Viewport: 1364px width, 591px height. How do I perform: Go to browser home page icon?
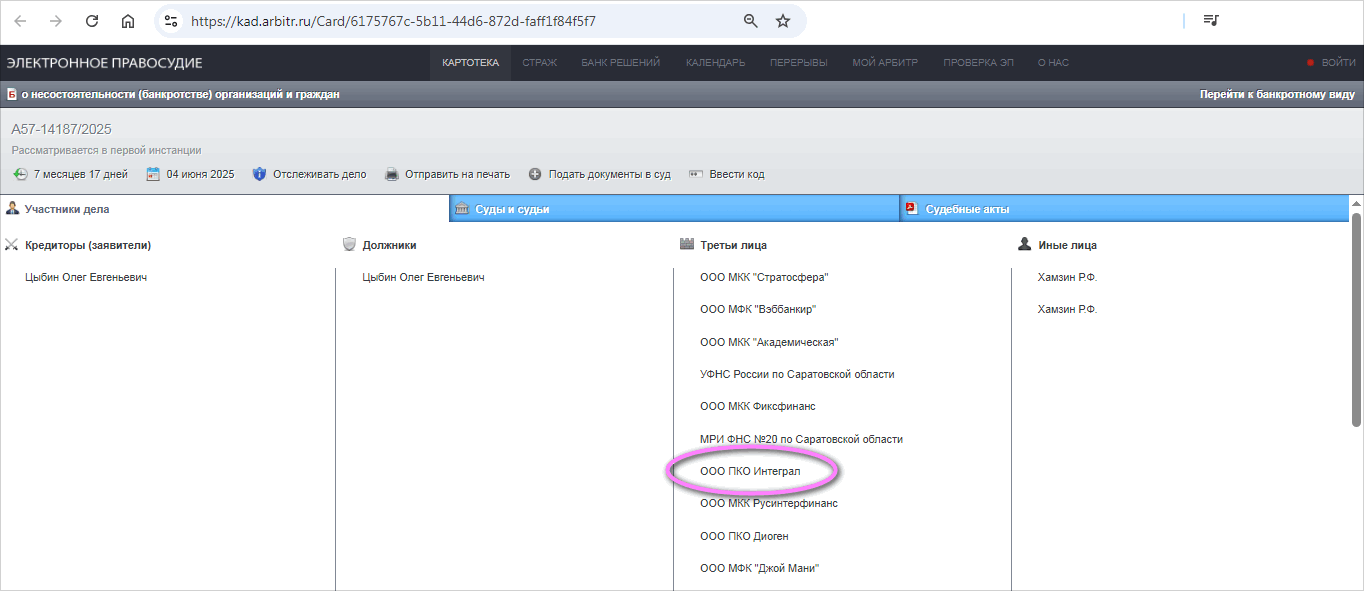[x=128, y=21]
